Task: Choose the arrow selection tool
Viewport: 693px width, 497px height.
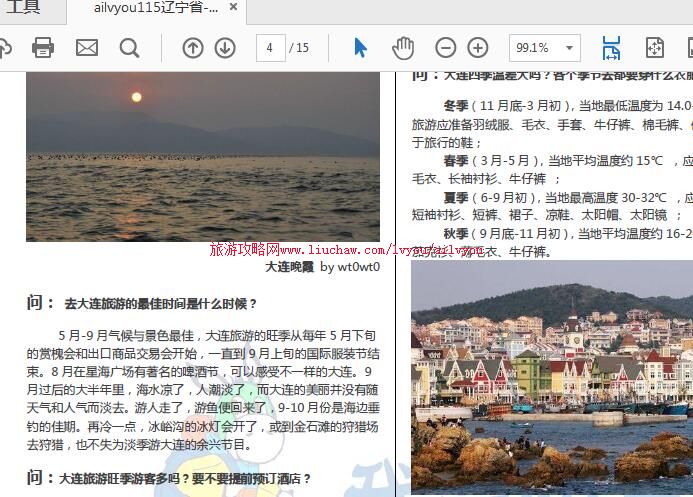Action: [361, 47]
